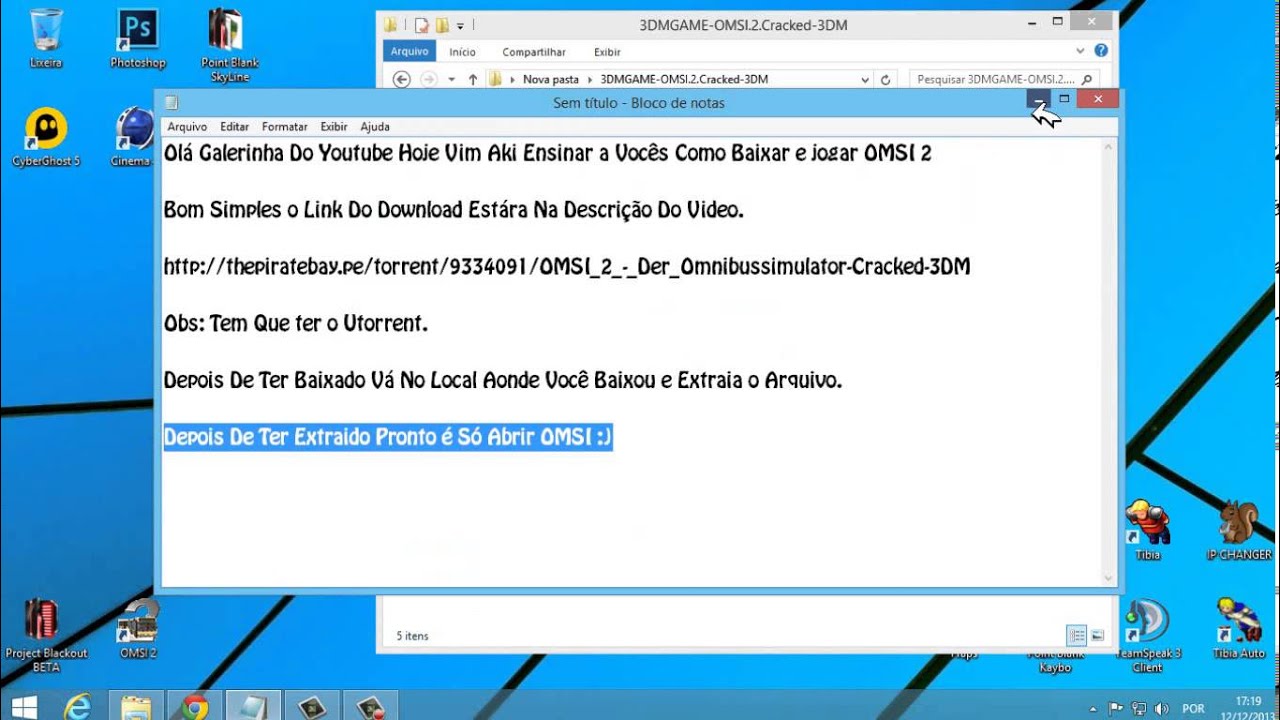Open the Photoshop desktop shortcut
Image resolution: width=1280 pixels, height=720 pixels.
click(138, 38)
